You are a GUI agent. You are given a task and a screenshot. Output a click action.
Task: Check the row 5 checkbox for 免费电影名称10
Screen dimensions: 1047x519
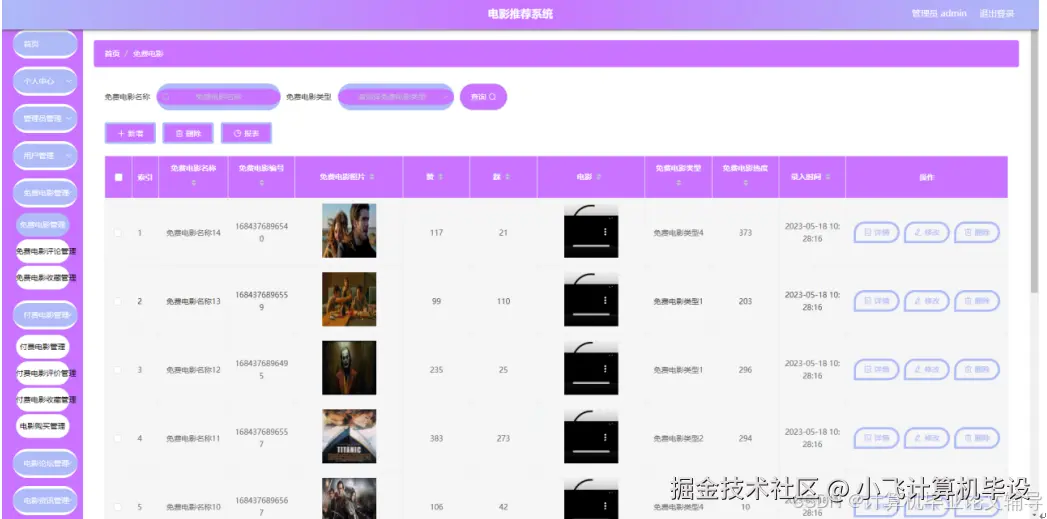[118, 507]
